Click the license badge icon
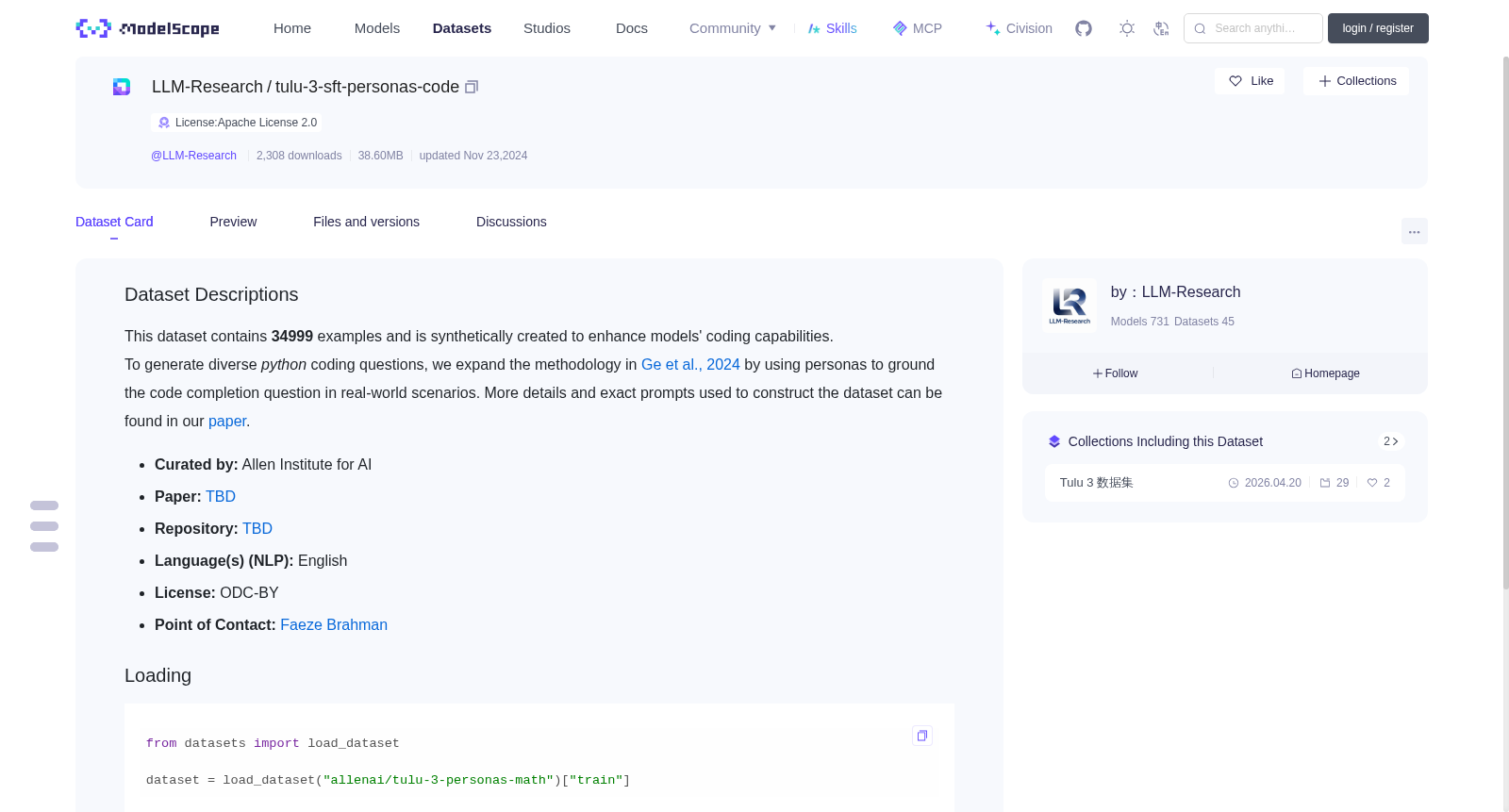This screenshot has height=812, width=1509. pyautogui.click(x=164, y=123)
